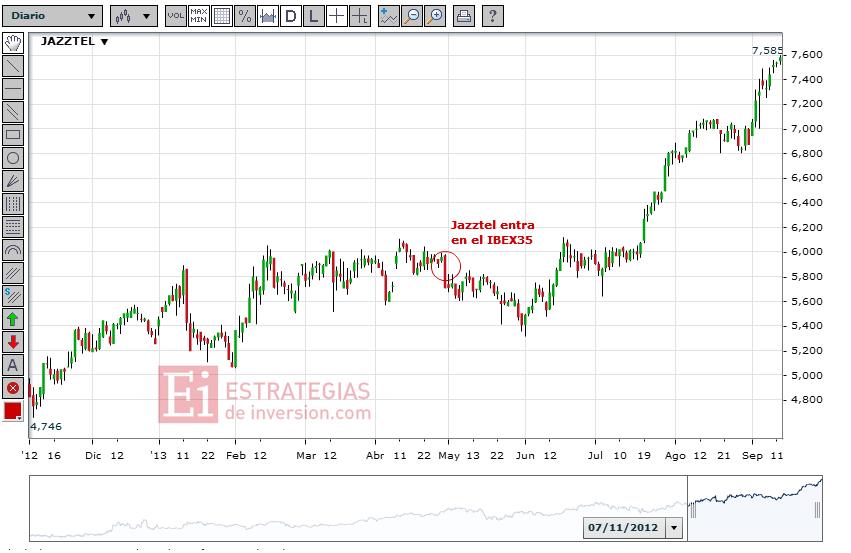Toggle the MAX MIN markers

(199, 16)
